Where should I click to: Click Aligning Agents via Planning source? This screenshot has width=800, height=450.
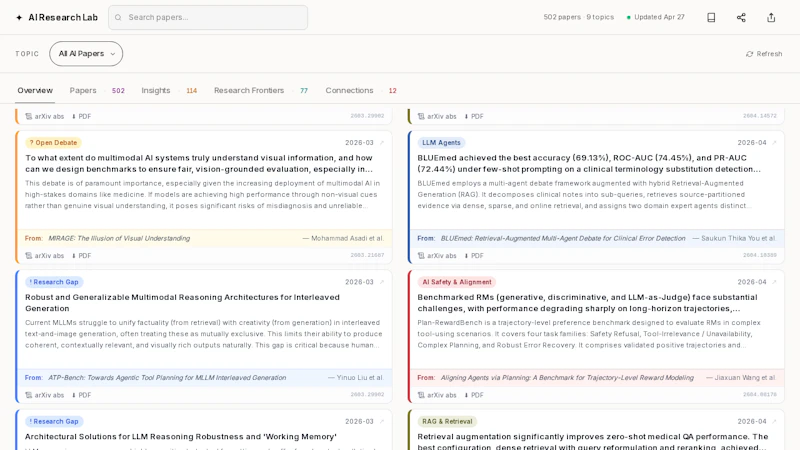pyautogui.click(x=567, y=378)
